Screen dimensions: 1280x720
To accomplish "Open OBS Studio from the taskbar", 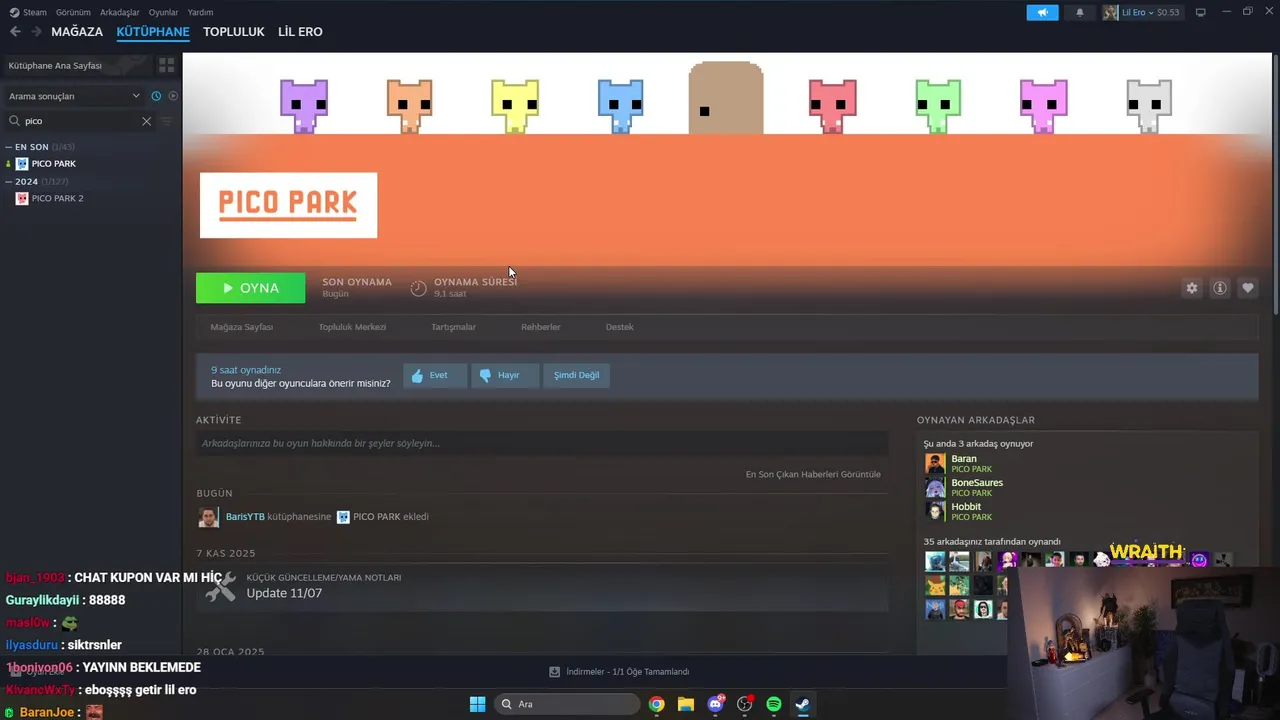I will (x=744, y=704).
